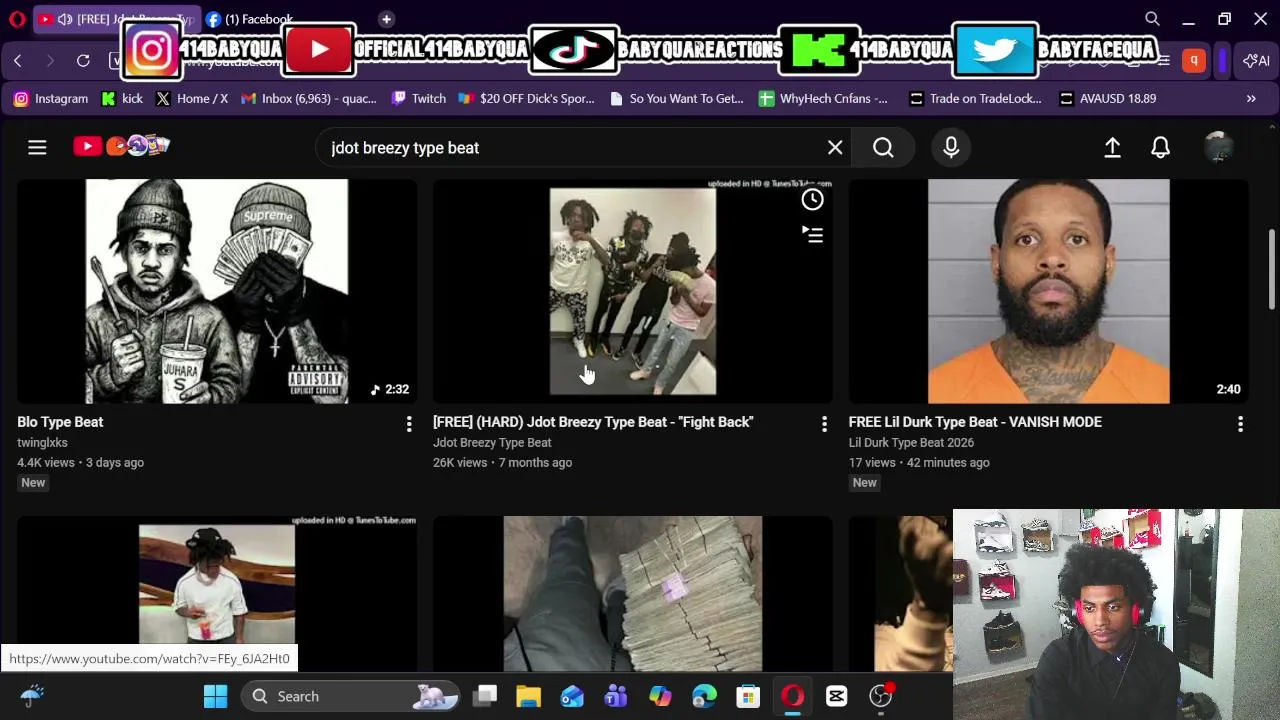Add Fight Back video to queue
This screenshot has width=1280, height=720.
812,235
